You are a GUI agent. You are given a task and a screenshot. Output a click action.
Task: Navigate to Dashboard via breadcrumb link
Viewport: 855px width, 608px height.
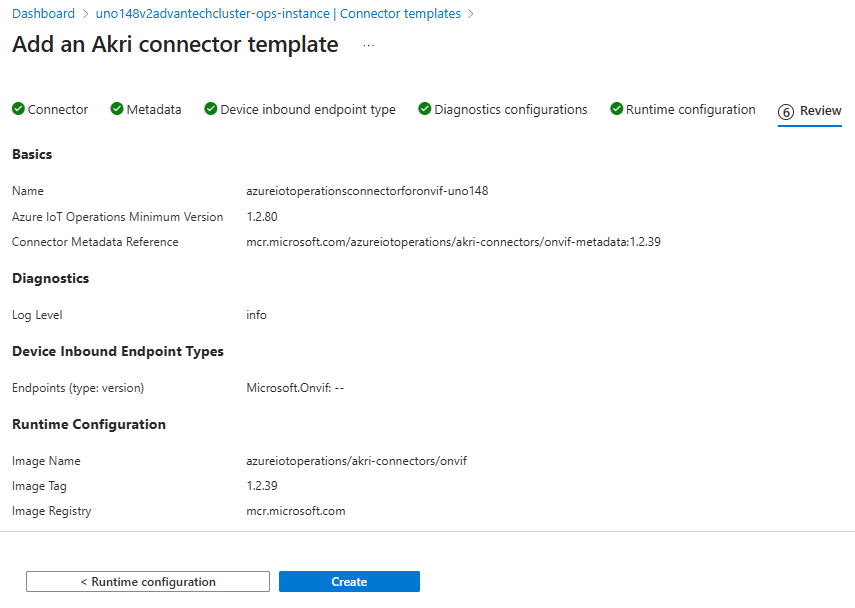click(x=43, y=14)
